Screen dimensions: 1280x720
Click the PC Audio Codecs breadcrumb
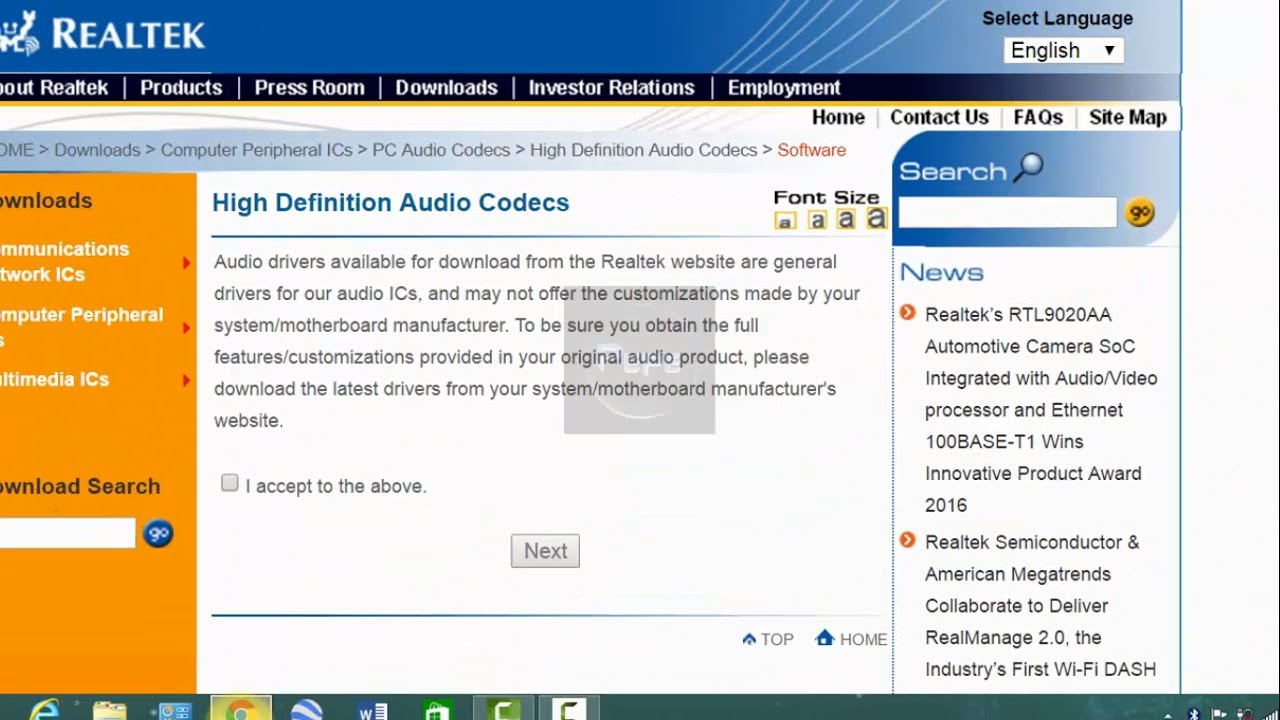tap(441, 150)
